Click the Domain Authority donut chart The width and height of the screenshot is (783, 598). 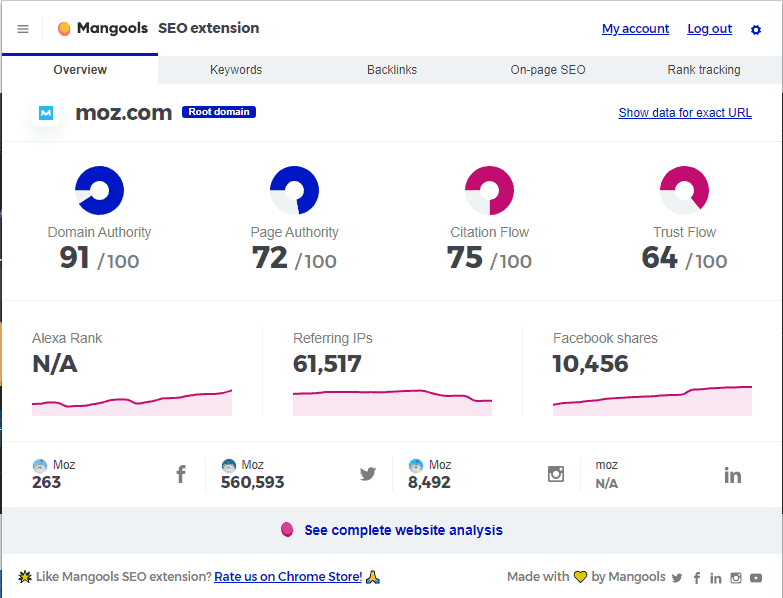[x=99, y=190]
